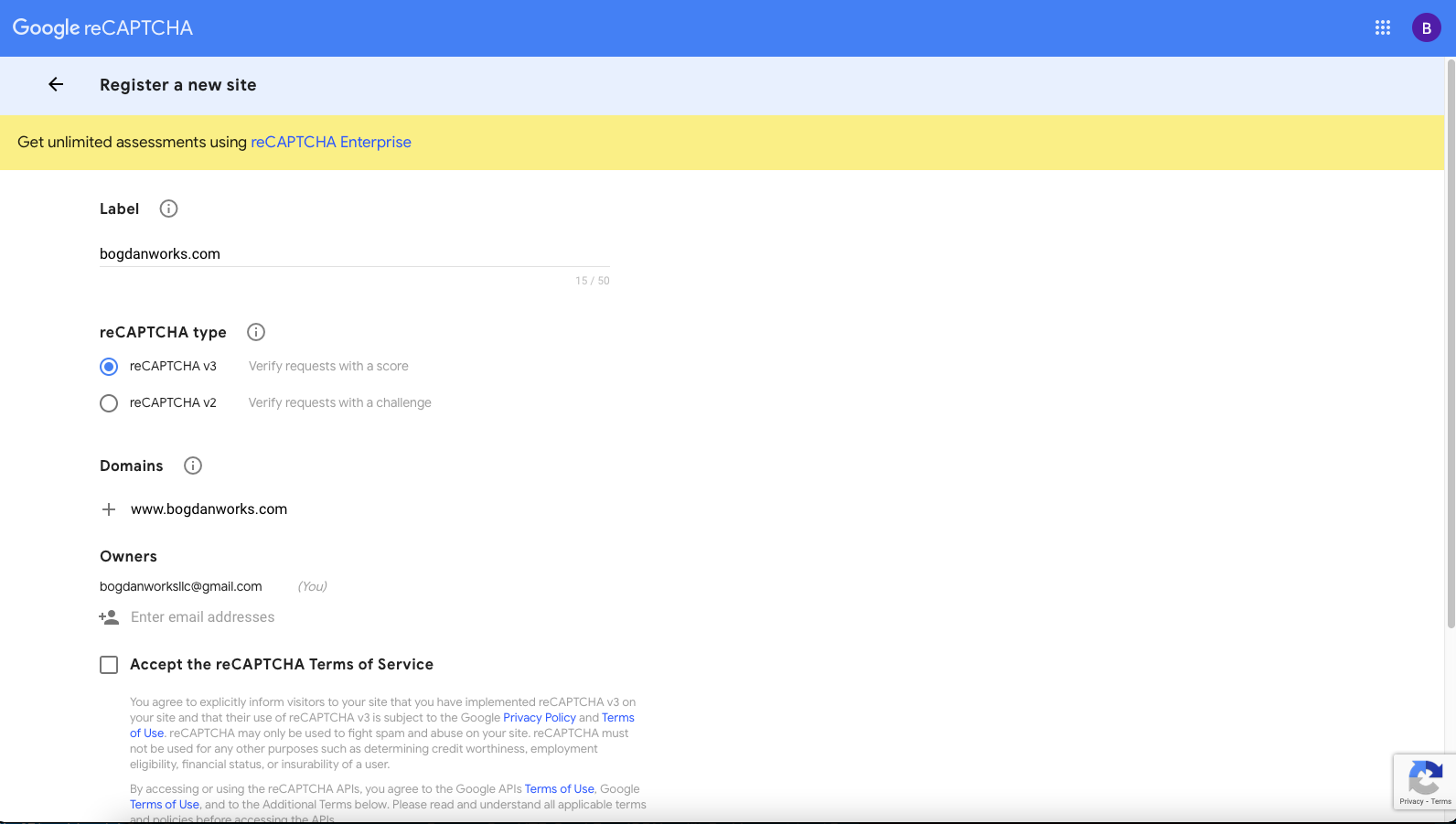Click Privacy in the reCAPTCHA badge
This screenshot has height=824, width=1456.
(1411, 801)
